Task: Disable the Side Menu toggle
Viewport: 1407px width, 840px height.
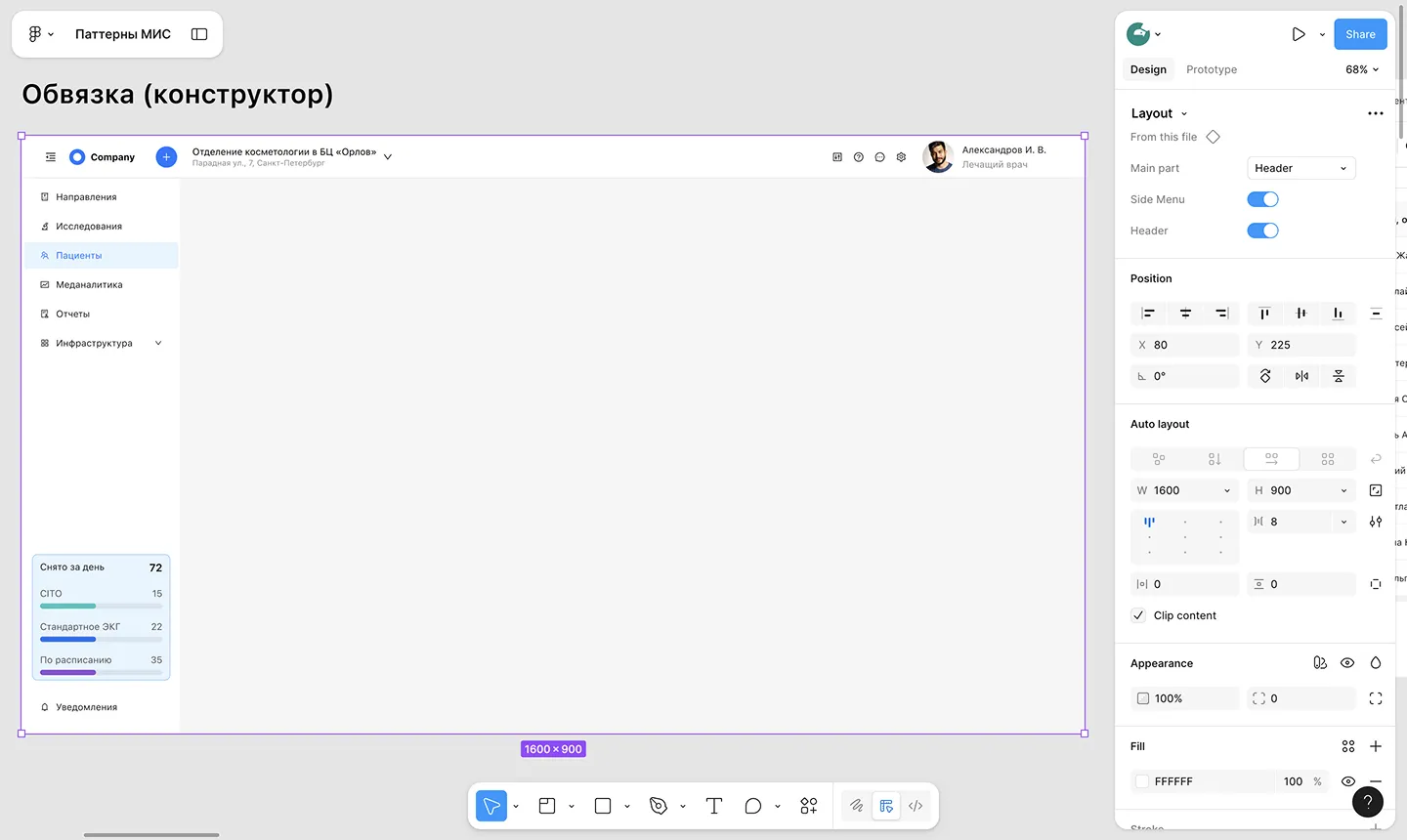Action: 1262,199
